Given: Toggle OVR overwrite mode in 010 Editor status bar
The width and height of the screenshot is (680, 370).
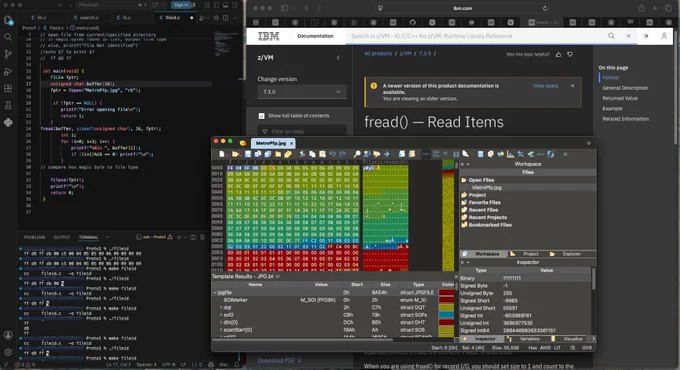Looking at the screenshot, I should coord(586,348).
